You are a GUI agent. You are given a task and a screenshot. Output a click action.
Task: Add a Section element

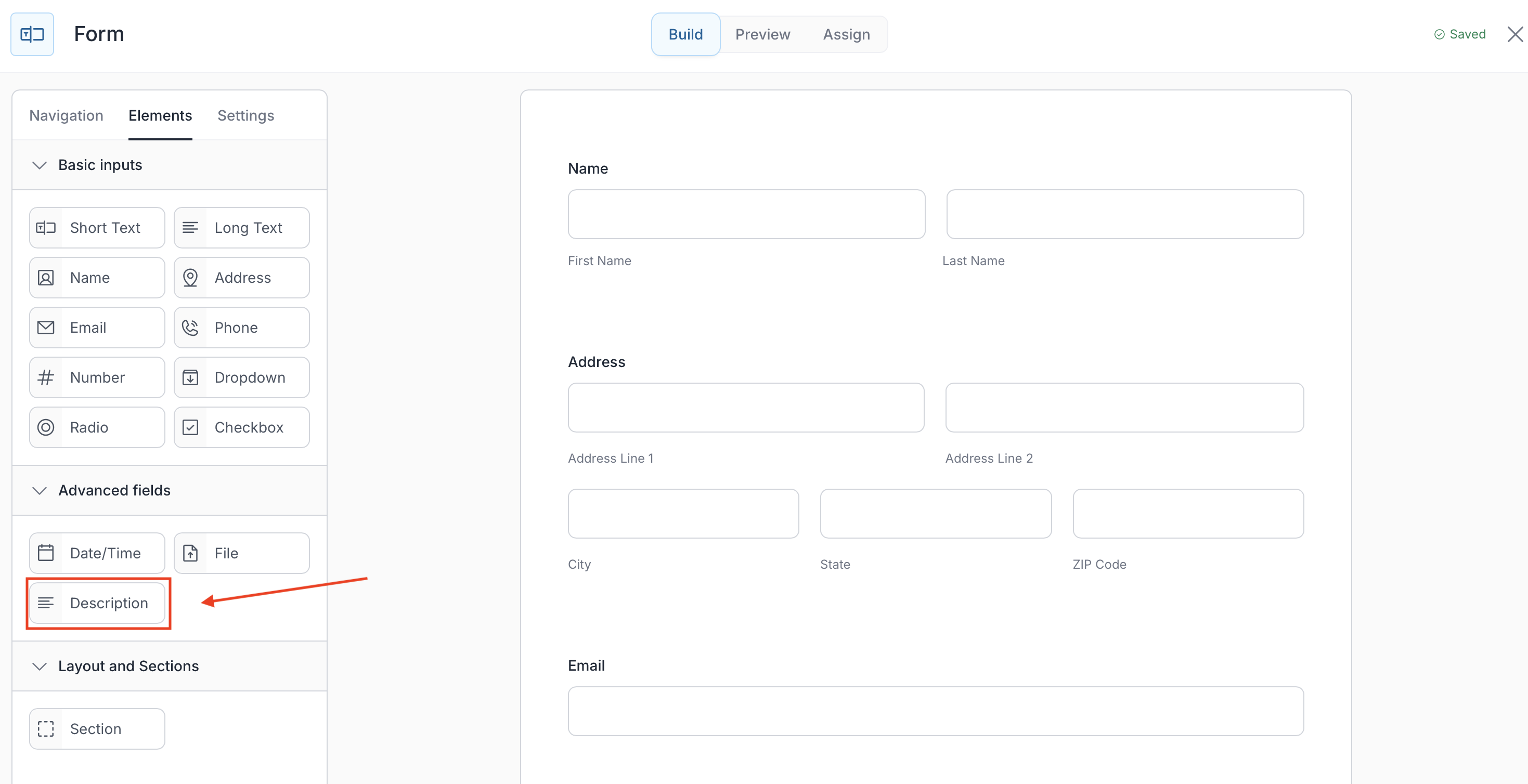97,728
